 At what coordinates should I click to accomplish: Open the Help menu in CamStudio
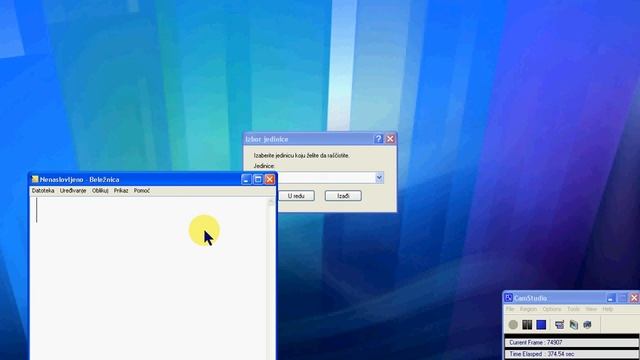tap(608, 309)
